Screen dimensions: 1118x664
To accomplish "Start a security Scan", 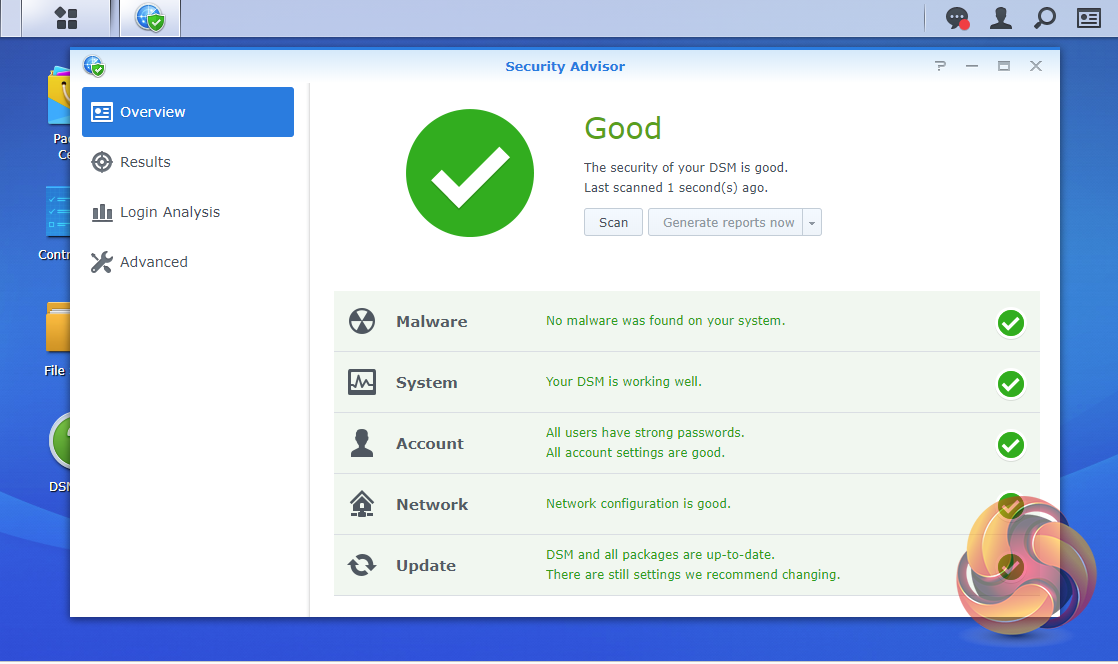I will pyautogui.click(x=613, y=223).
